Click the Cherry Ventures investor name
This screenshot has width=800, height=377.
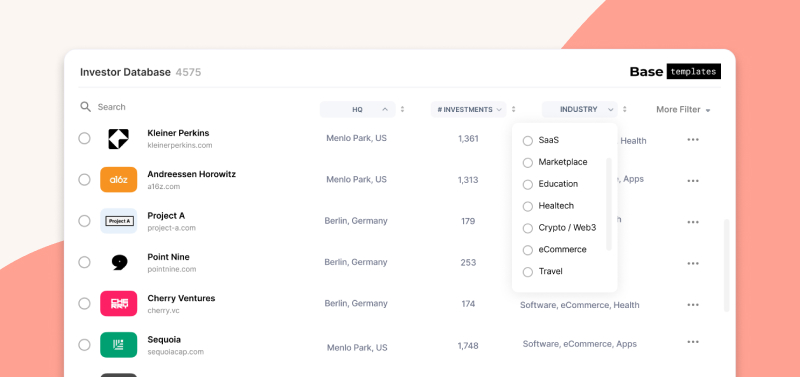click(181, 298)
